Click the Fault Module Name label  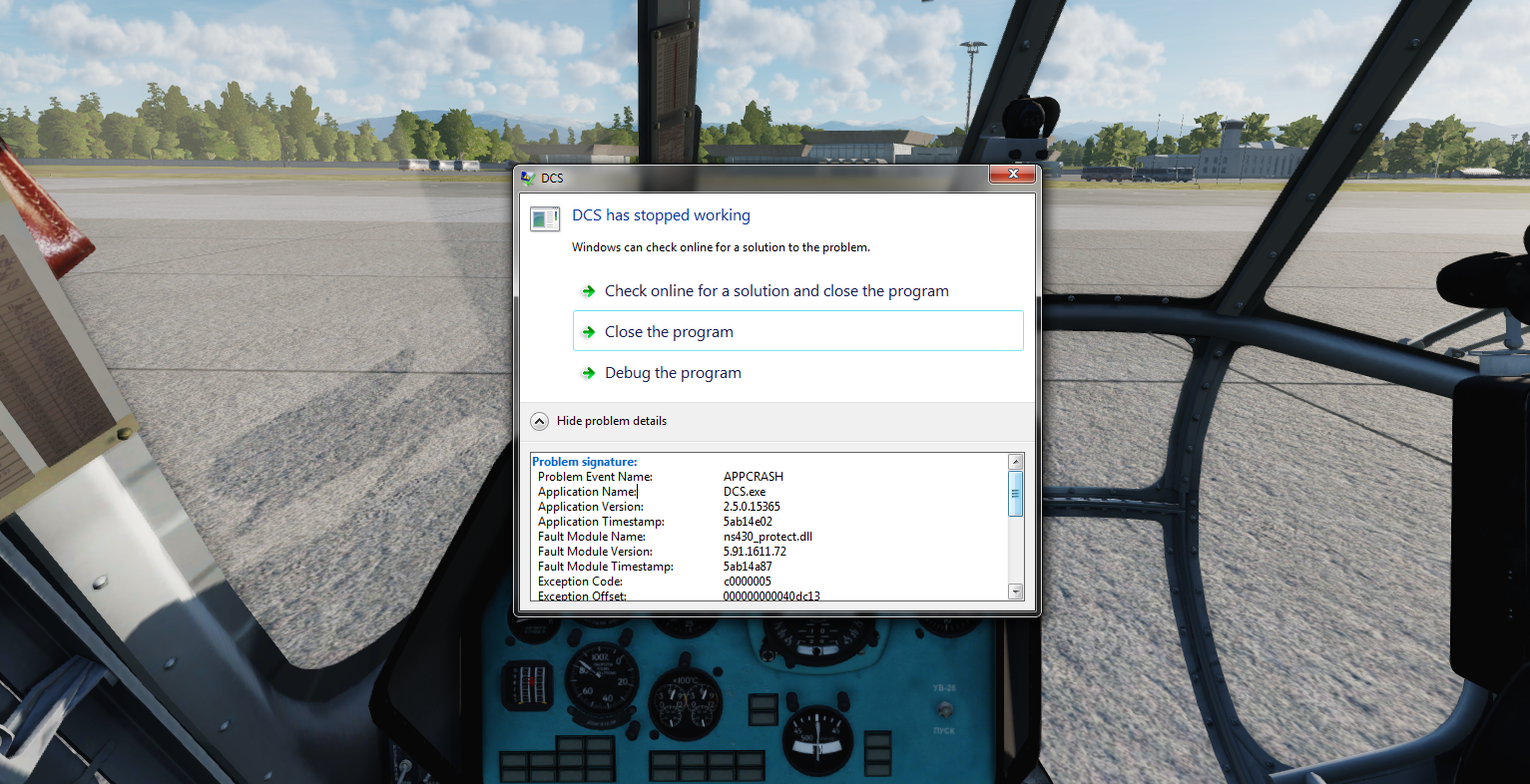click(592, 537)
